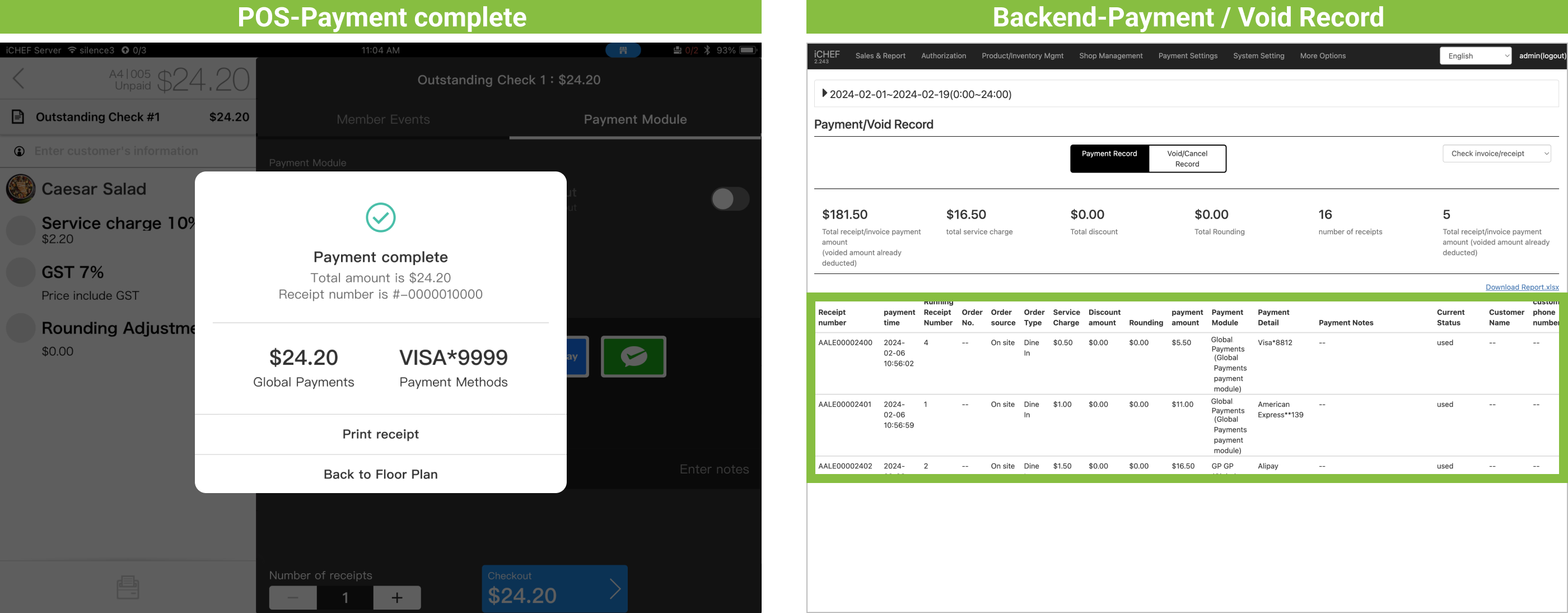1568x613 pixels.
Task: Open the English language dropdown
Action: click(1475, 56)
